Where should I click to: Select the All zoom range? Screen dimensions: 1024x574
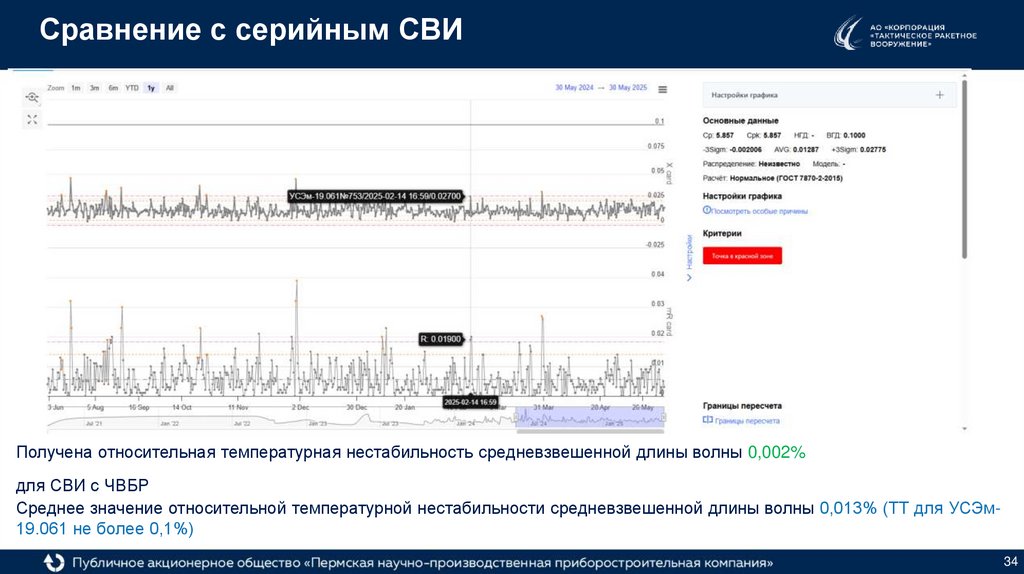(170, 88)
